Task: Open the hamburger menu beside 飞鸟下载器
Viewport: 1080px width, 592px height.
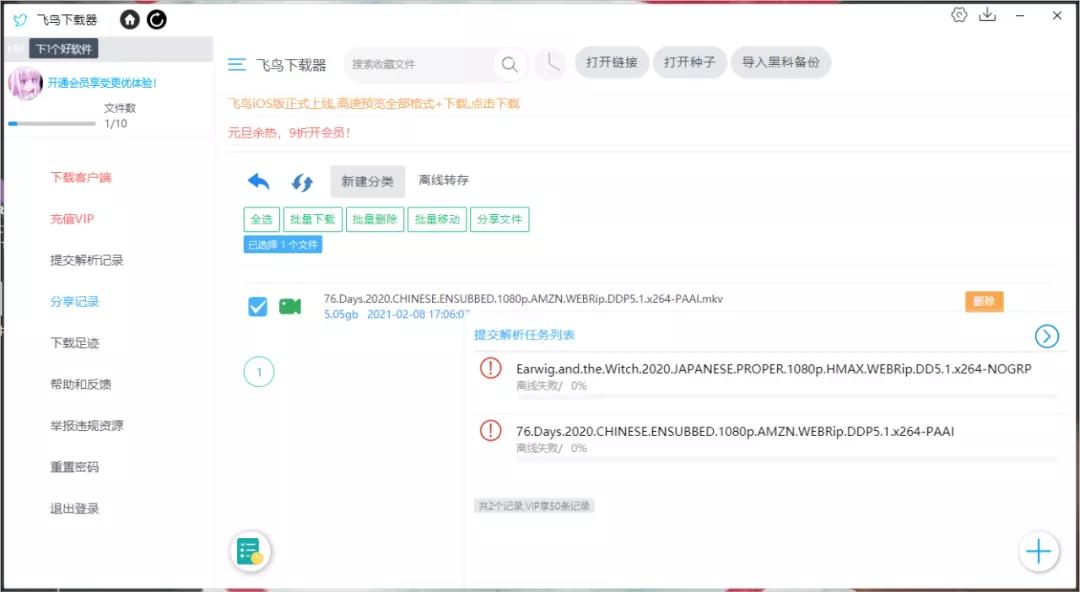Action: [x=237, y=64]
